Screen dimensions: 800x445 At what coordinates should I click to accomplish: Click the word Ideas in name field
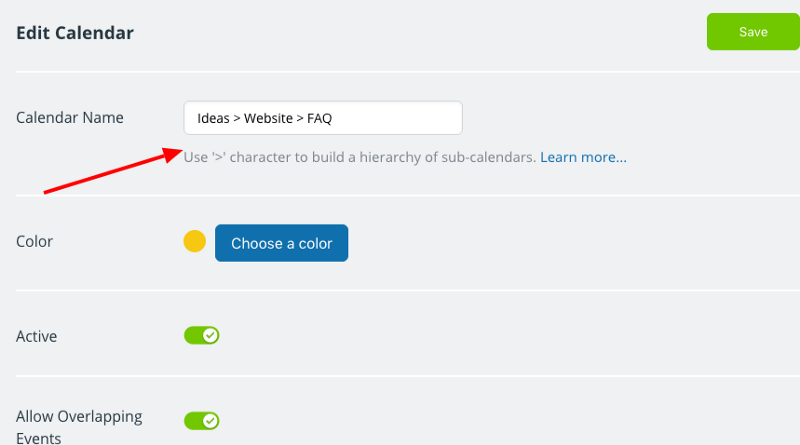tap(213, 118)
